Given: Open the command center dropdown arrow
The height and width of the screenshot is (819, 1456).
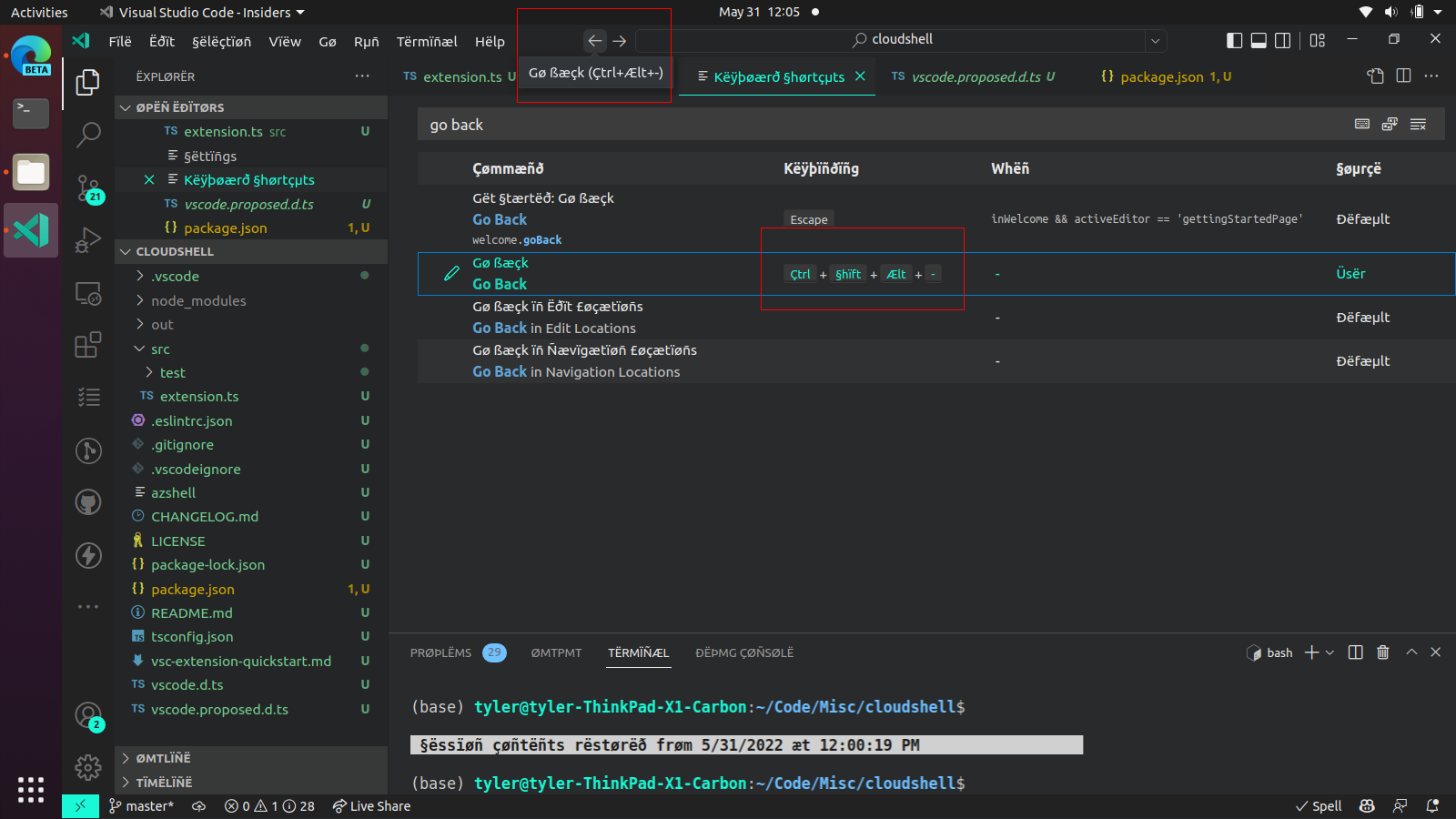Looking at the screenshot, I should 1155,41.
